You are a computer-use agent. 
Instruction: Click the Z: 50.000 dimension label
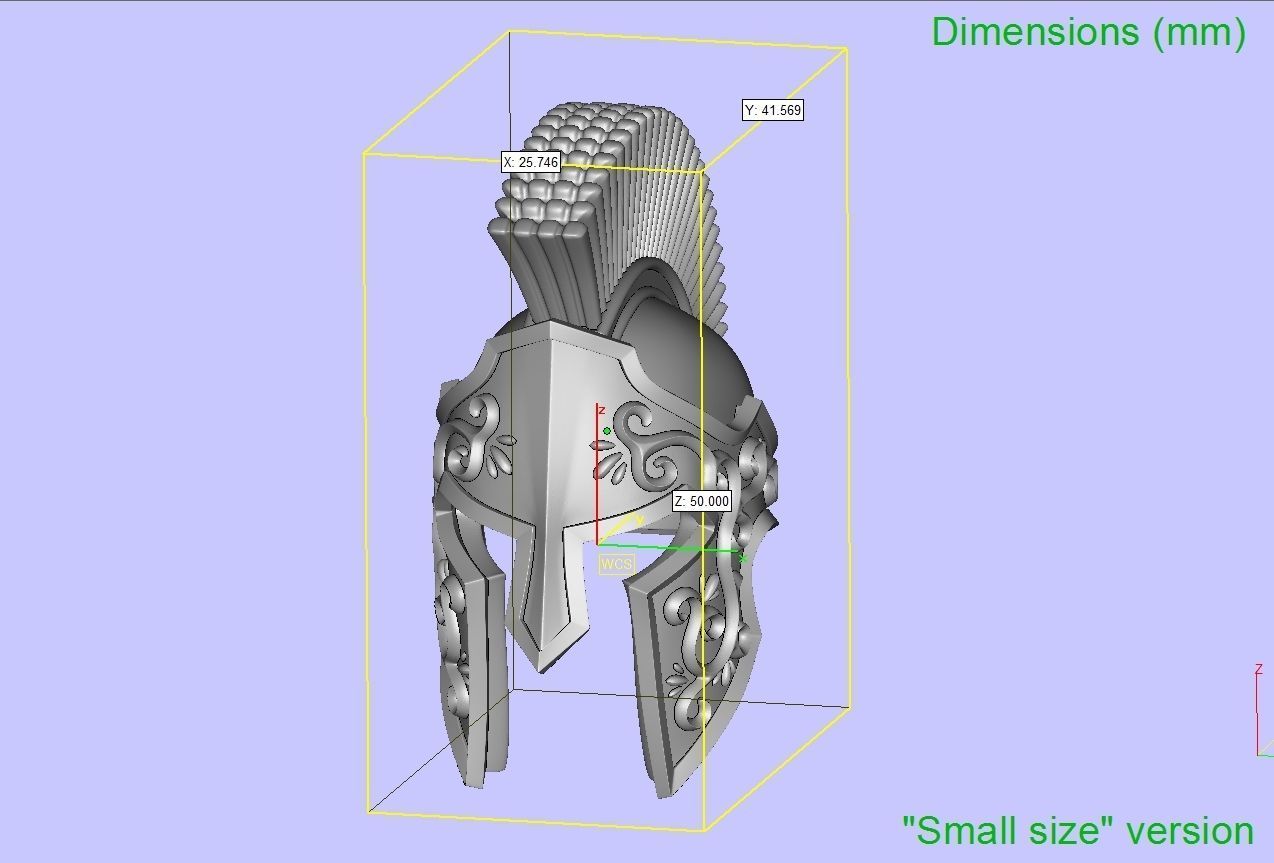click(702, 501)
